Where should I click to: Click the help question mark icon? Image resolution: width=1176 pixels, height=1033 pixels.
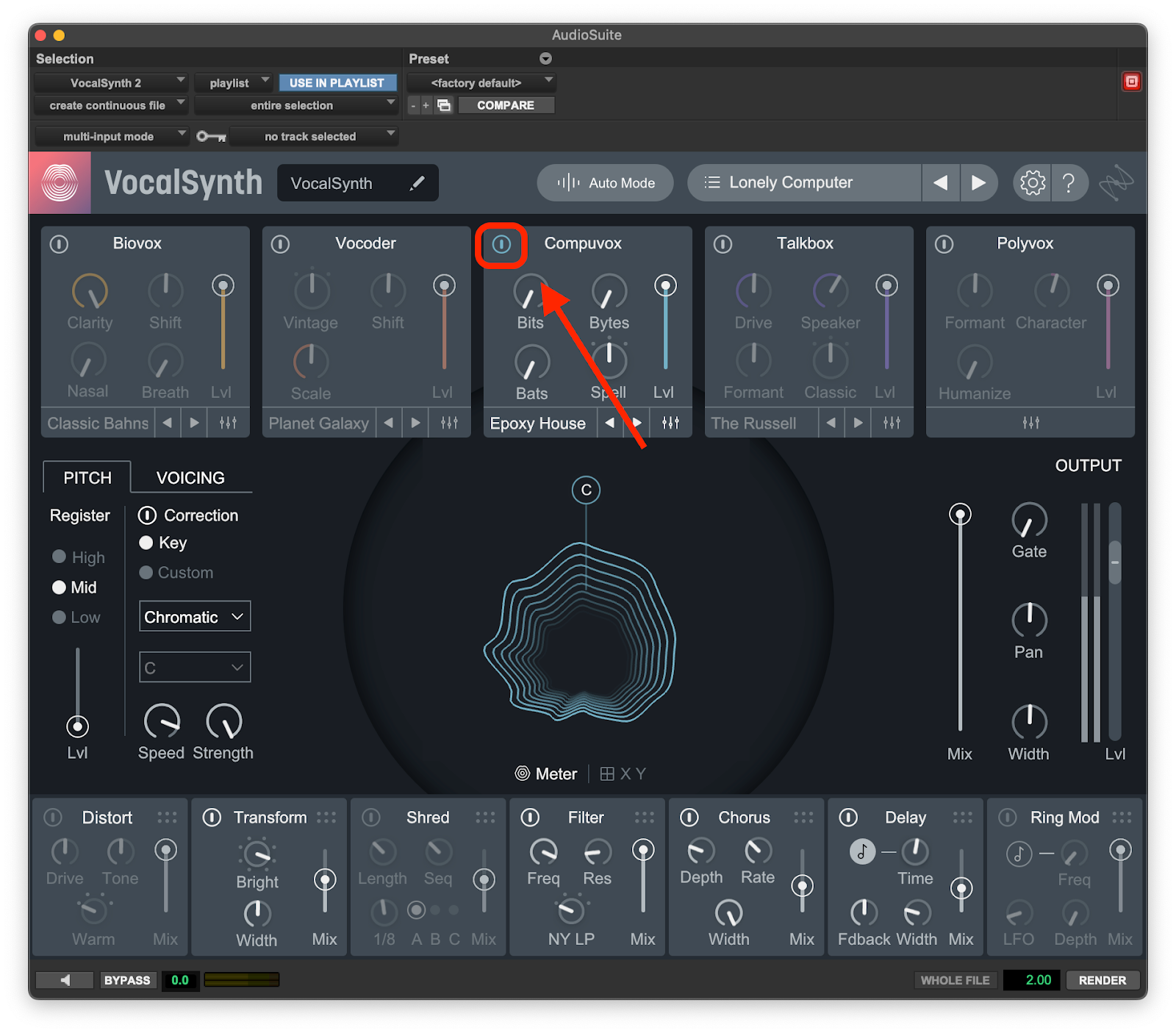pyautogui.click(x=1069, y=182)
